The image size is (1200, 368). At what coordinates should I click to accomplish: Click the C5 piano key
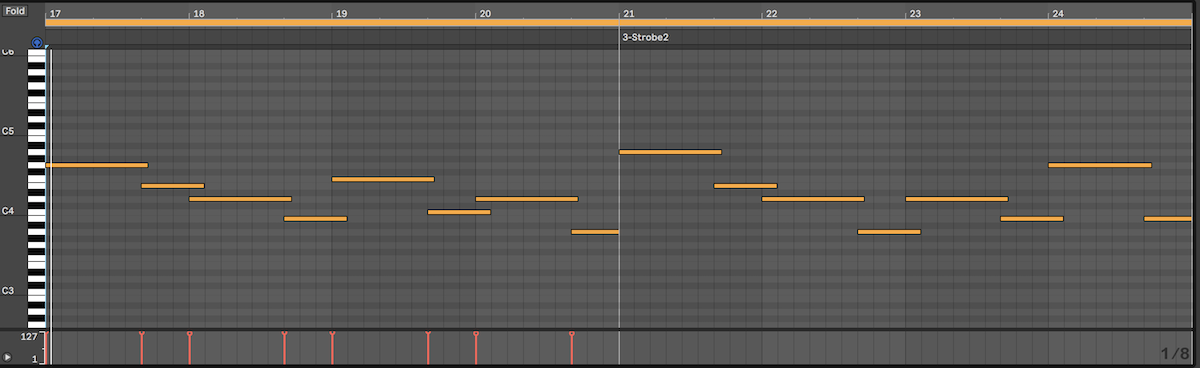tap(36, 131)
